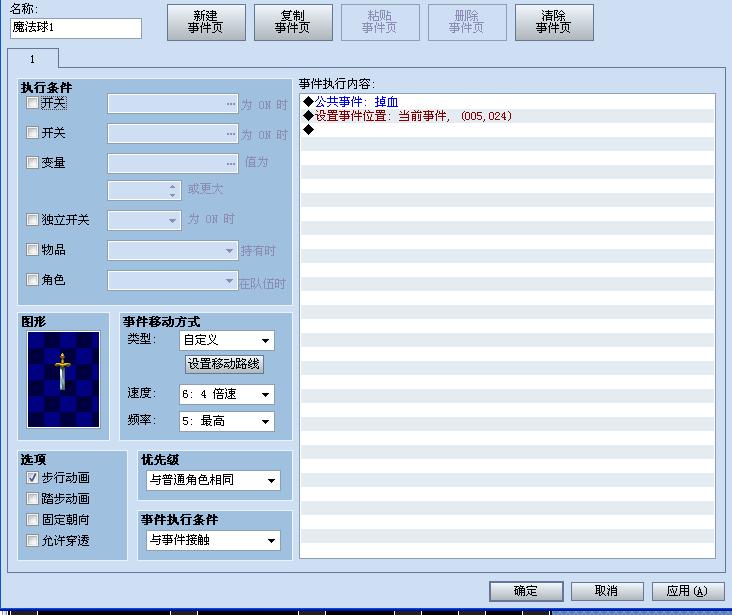Click the 清除事件页 button
732x615 pixels.
554,22
